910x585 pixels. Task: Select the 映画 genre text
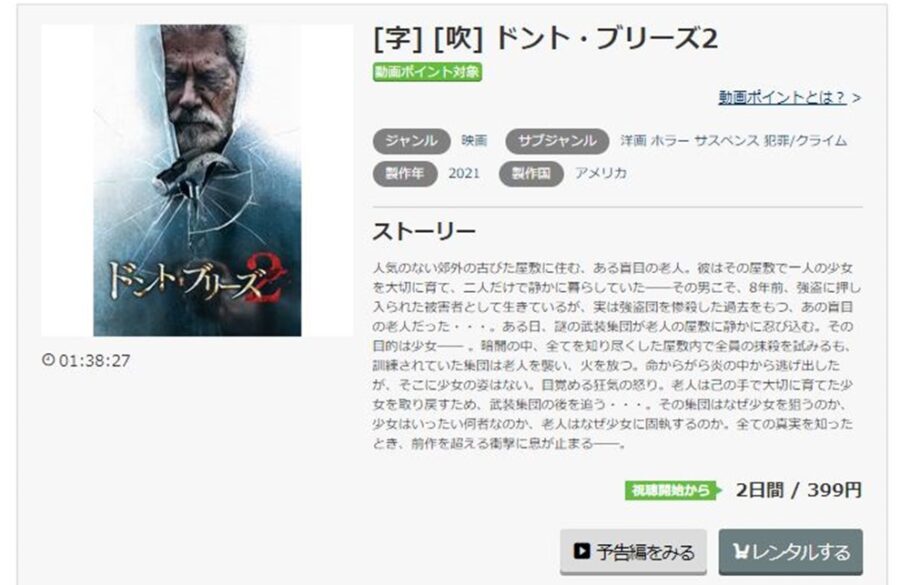click(474, 141)
